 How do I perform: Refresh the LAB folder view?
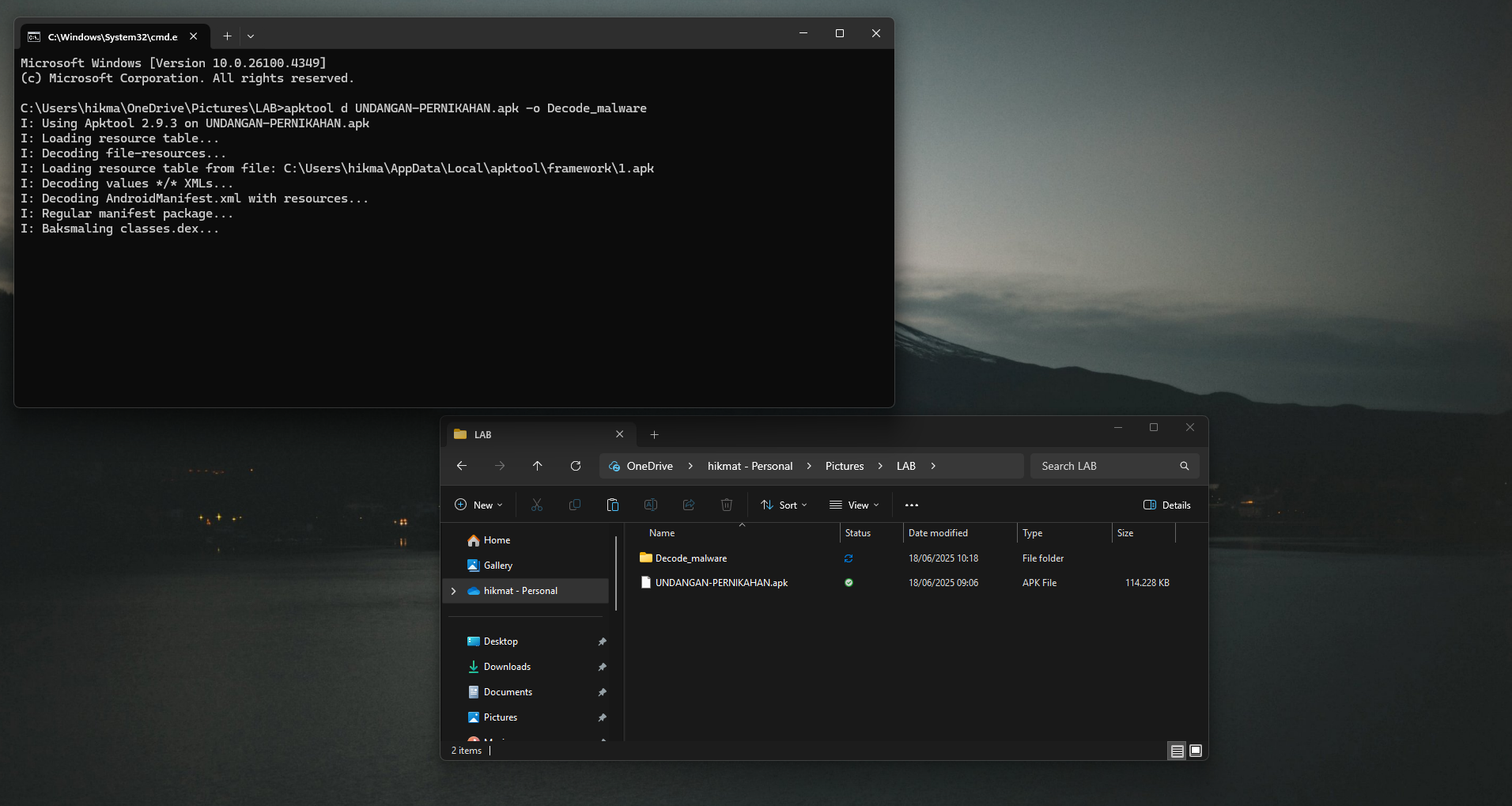point(576,466)
